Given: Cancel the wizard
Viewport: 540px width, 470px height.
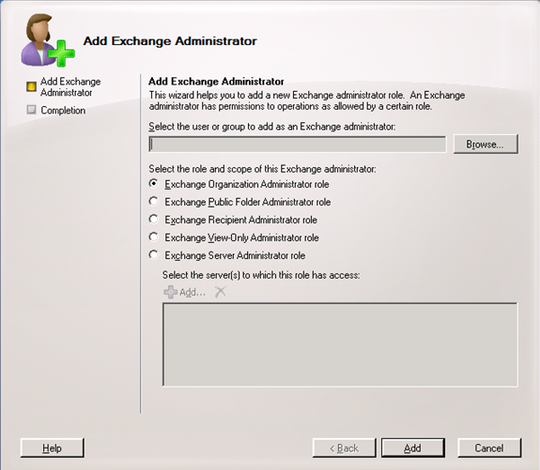Looking at the screenshot, I should pos(489,448).
